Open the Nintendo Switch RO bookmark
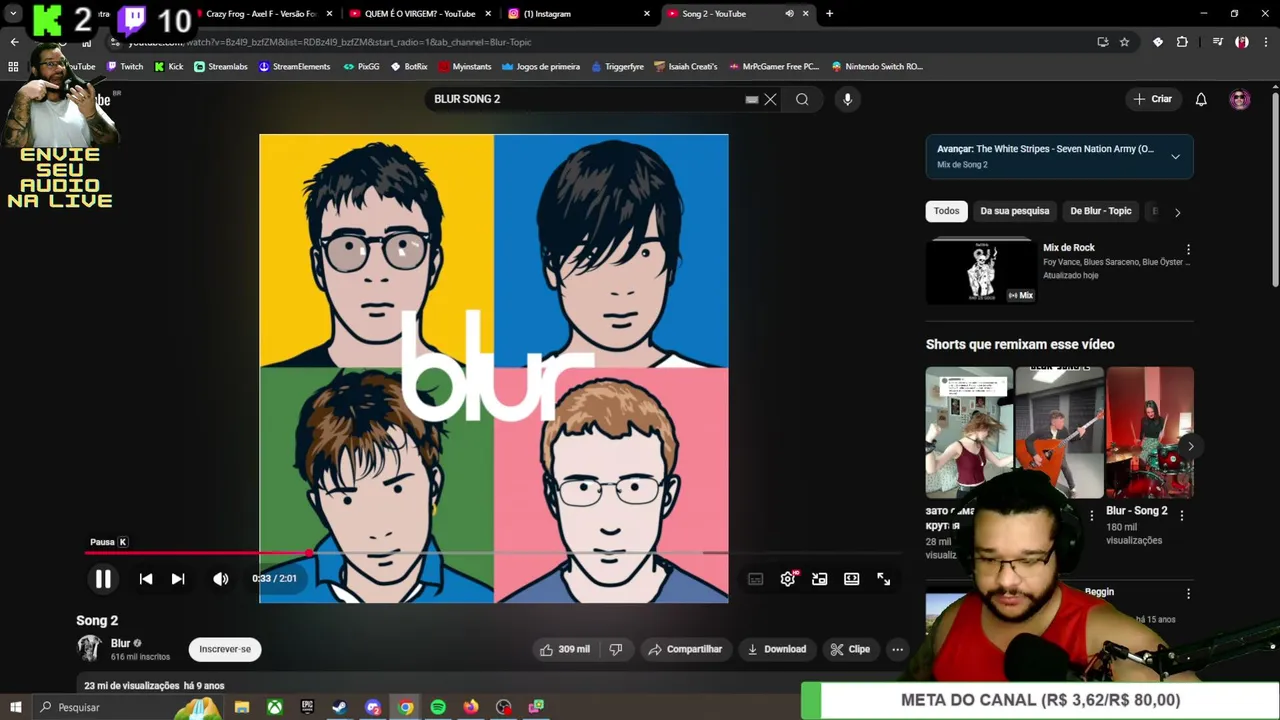1280x720 pixels. 876,67
